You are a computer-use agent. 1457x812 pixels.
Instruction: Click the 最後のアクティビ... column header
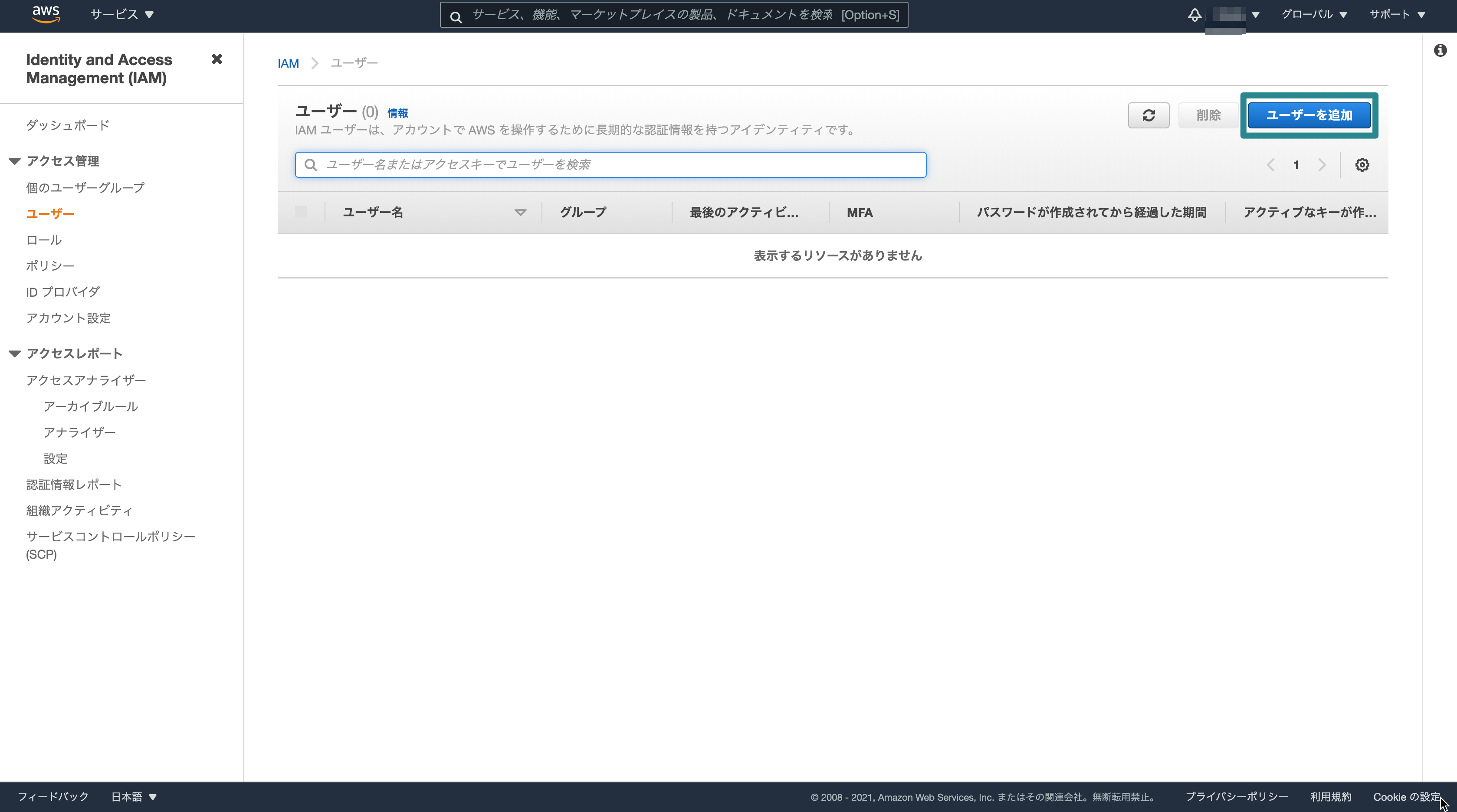click(x=744, y=213)
